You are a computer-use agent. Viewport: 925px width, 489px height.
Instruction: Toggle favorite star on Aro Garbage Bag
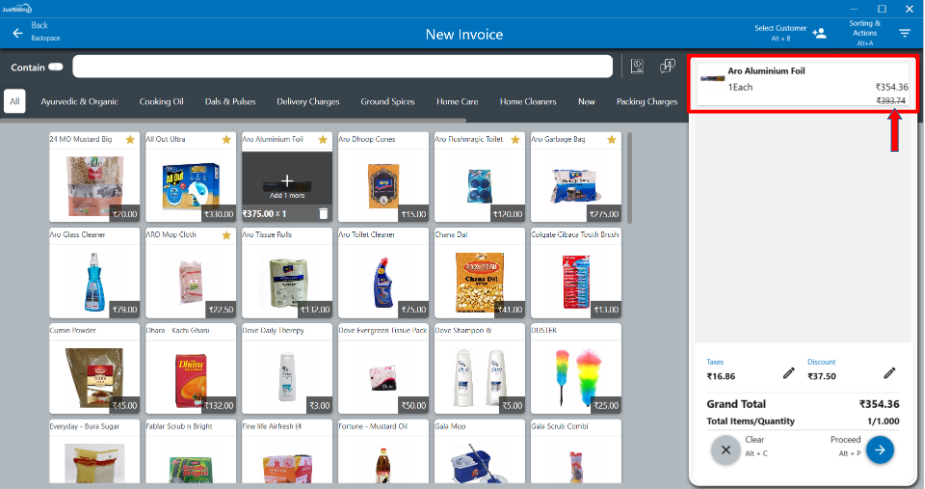[x=611, y=140]
